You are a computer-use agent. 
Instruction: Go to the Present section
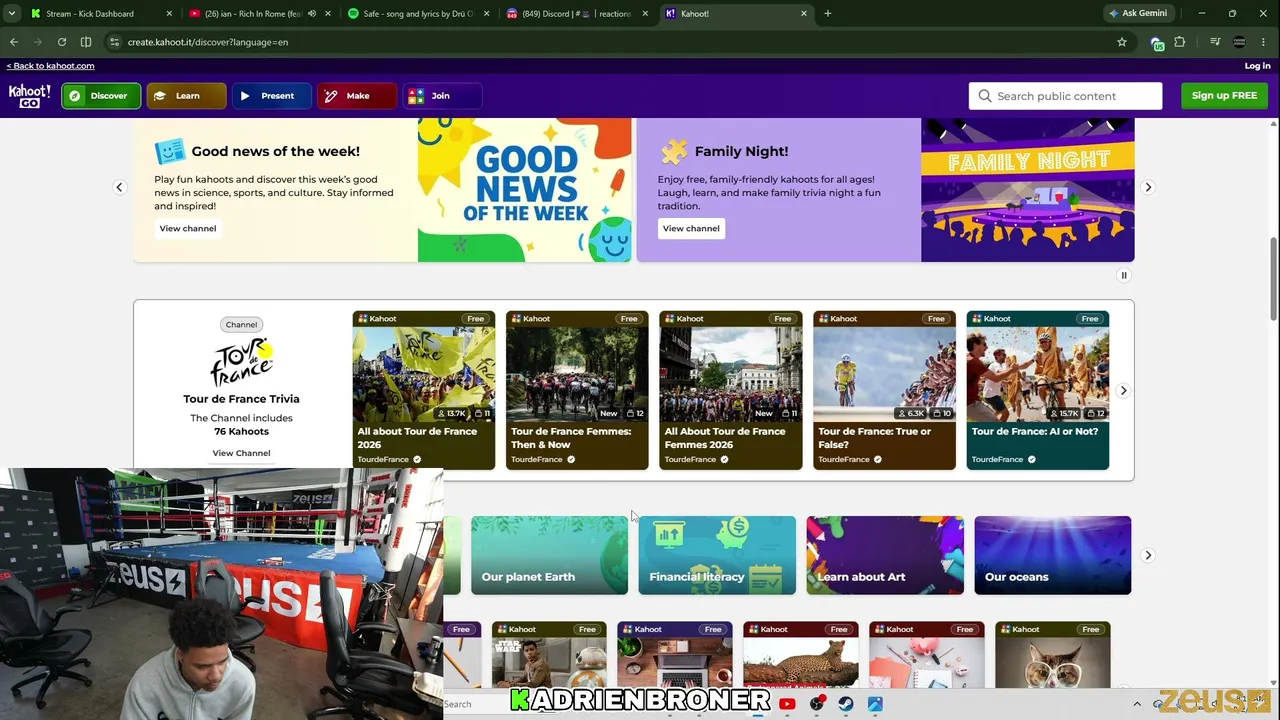coord(271,96)
